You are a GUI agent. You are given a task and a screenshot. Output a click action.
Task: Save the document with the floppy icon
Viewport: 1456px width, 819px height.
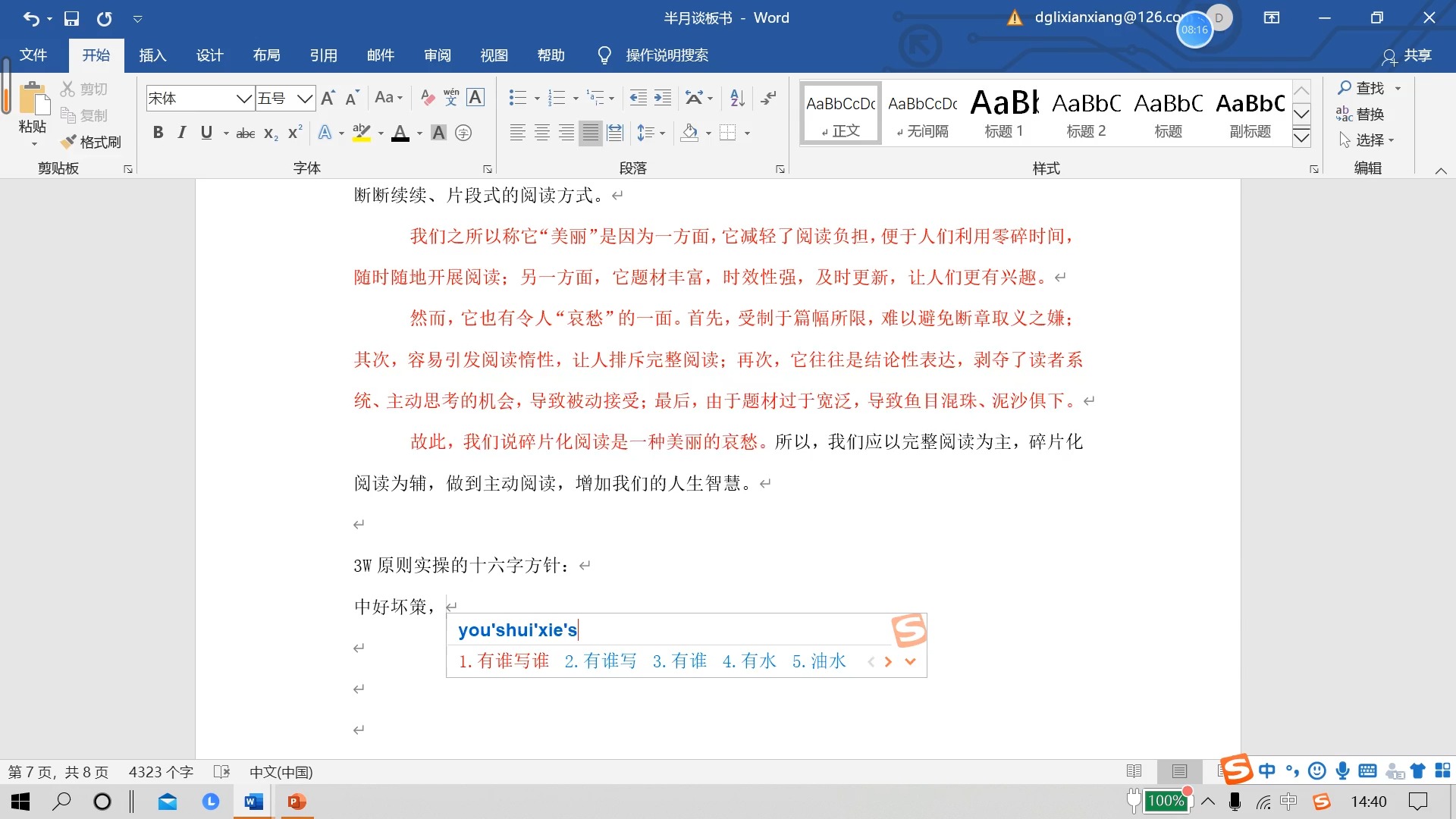71,18
